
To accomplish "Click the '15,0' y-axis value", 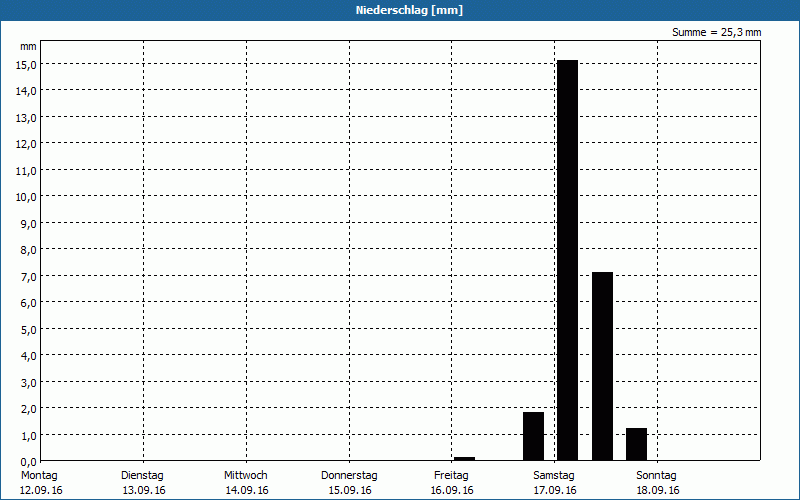I will click(x=26, y=64).
